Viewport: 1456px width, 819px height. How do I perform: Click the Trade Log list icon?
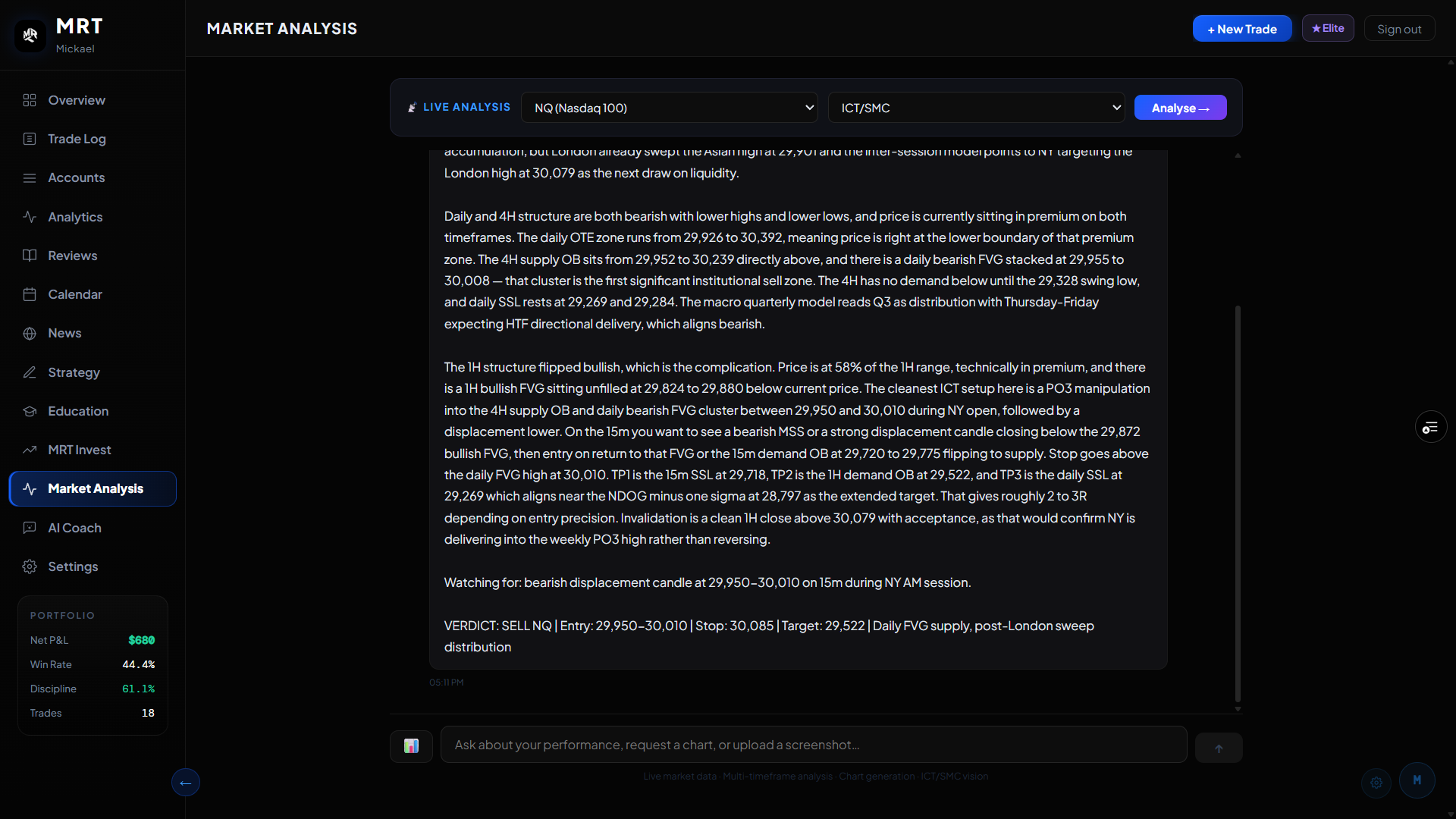pos(30,139)
